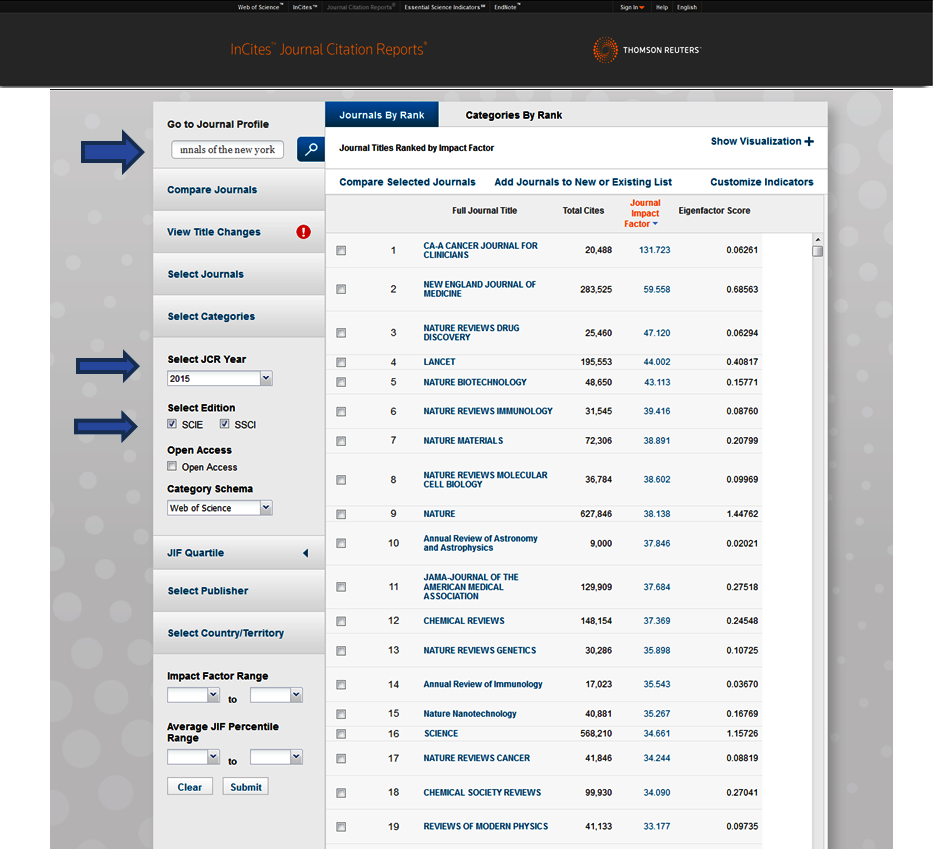Open the Help link in top bar
Screen dimensions: 933x849
[662, 7]
